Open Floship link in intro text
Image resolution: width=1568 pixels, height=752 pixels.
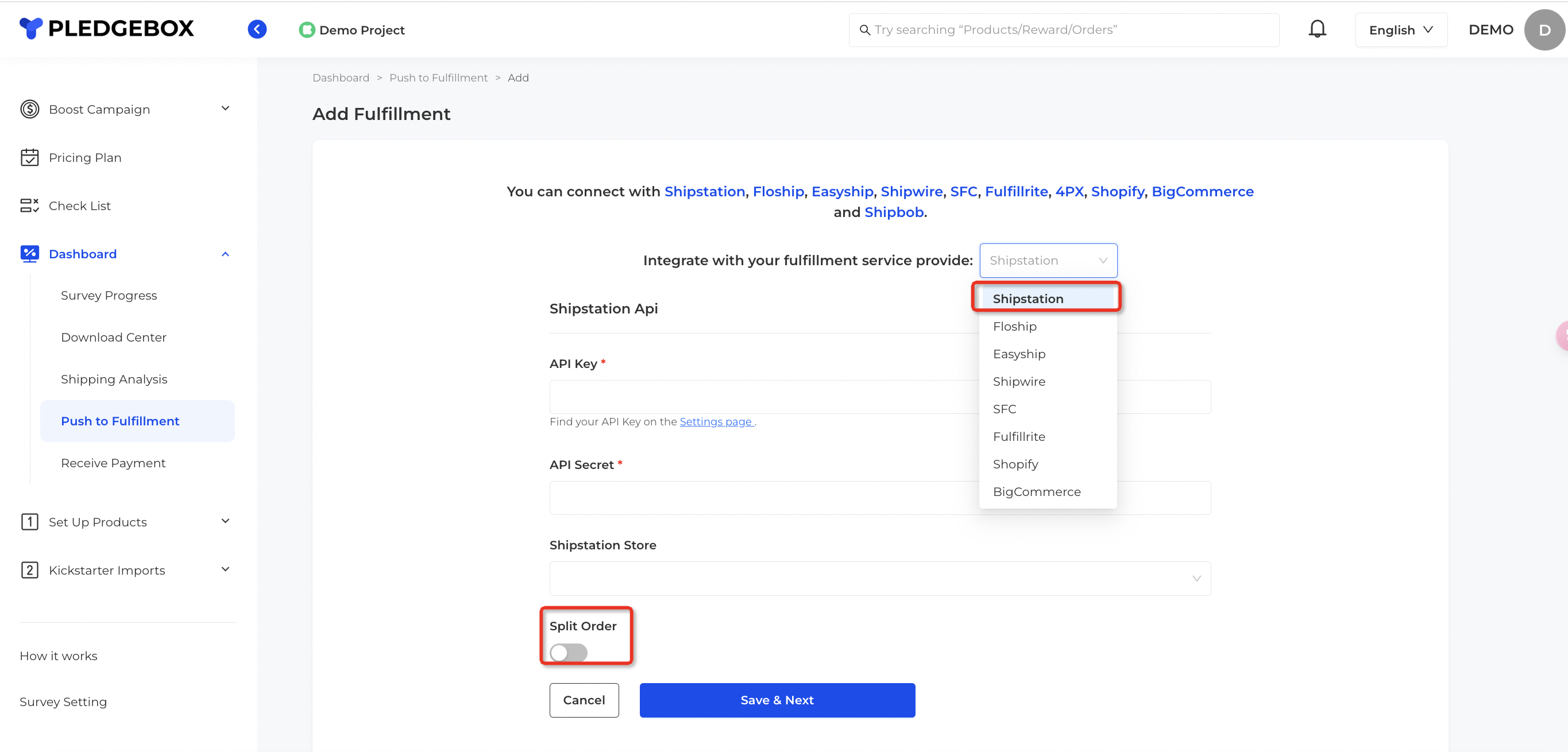pyautogui.click(x=778, y=192)
